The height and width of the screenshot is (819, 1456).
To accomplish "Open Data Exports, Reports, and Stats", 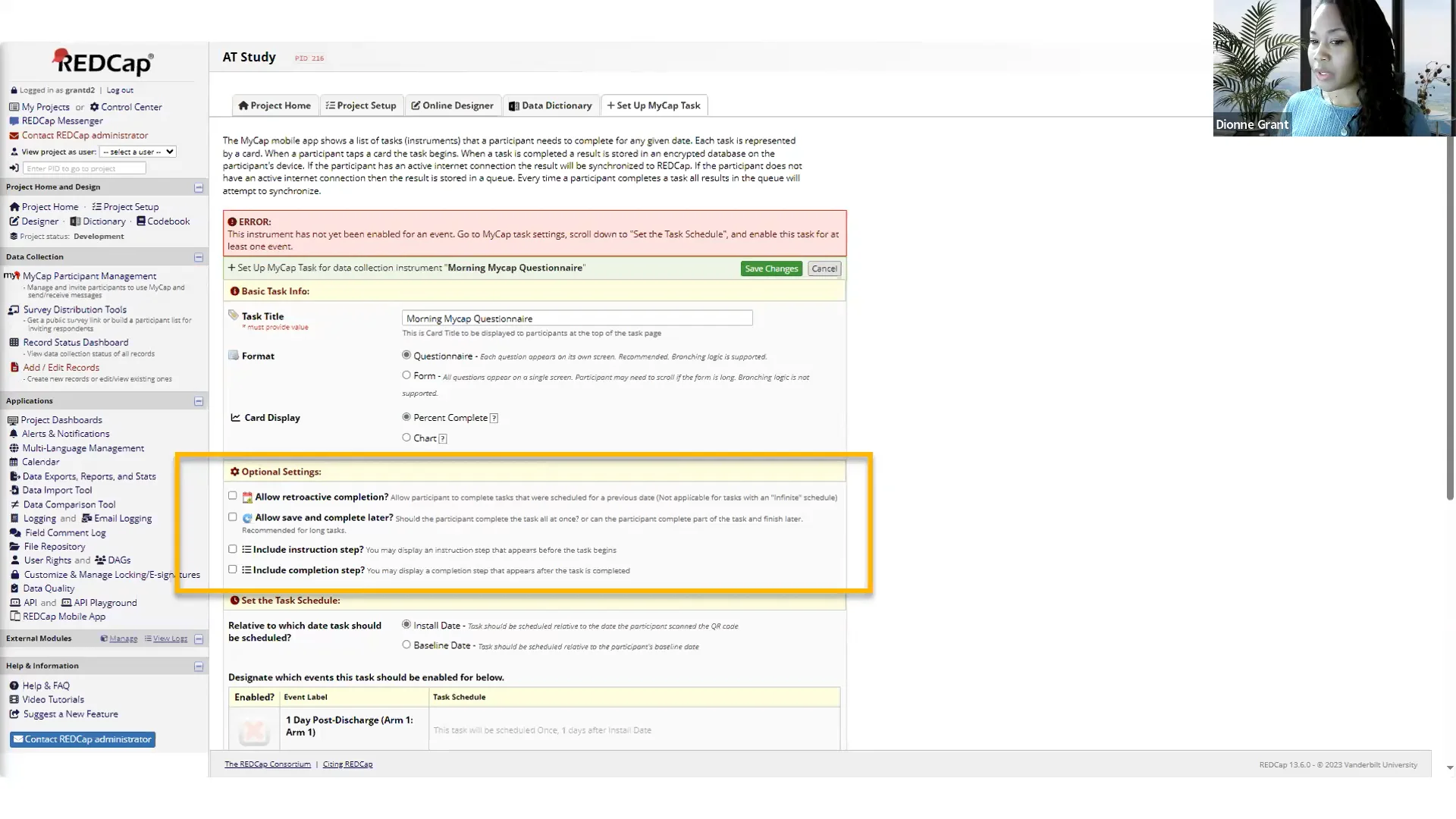I will 89,476.
